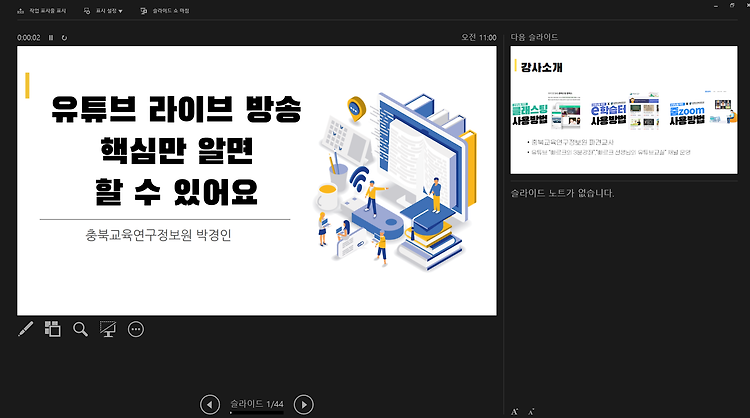Go to the previous slide arrow button
The width and height of the screenshot is (750, 418).
(210, 405)
